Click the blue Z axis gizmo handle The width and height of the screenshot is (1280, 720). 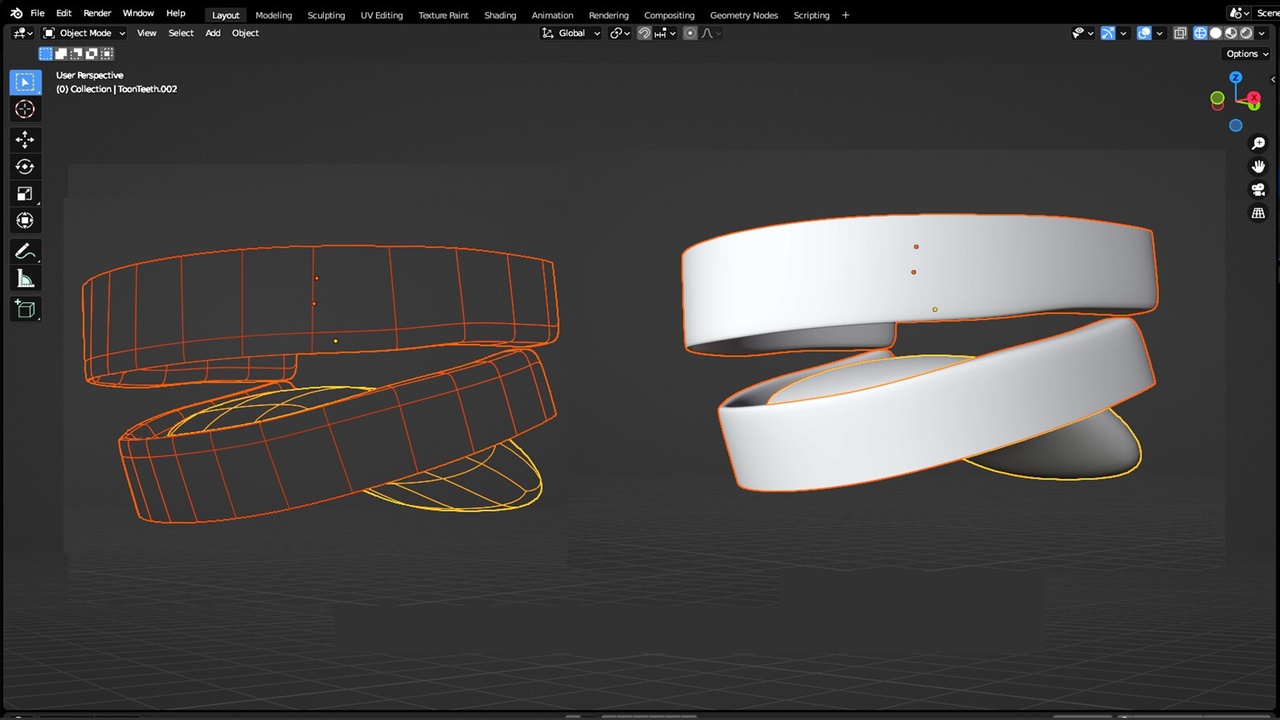(x=1236, y=77)
